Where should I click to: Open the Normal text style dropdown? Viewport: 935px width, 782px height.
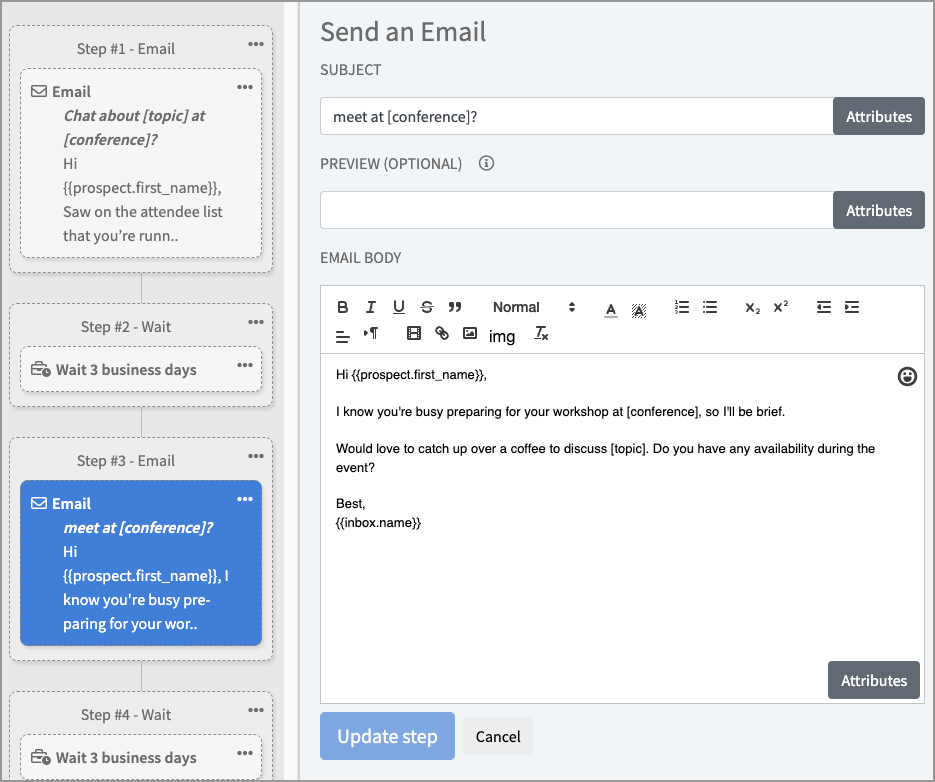pos(534,307)
